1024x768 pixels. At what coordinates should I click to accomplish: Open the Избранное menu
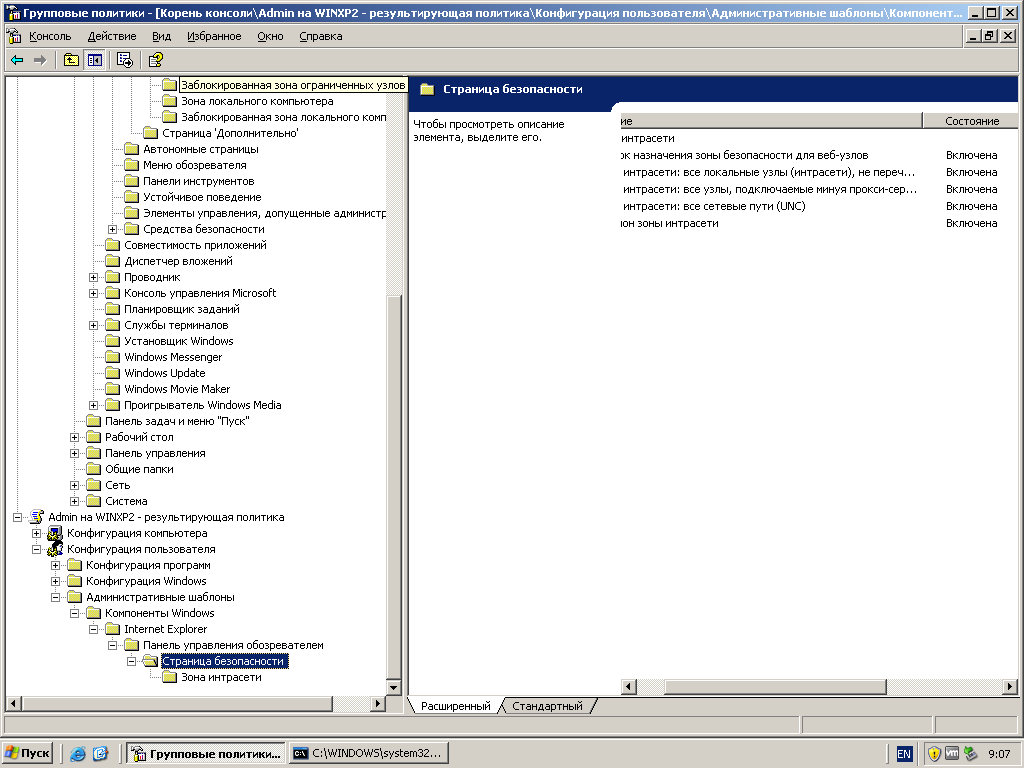[x=214, y=37]
